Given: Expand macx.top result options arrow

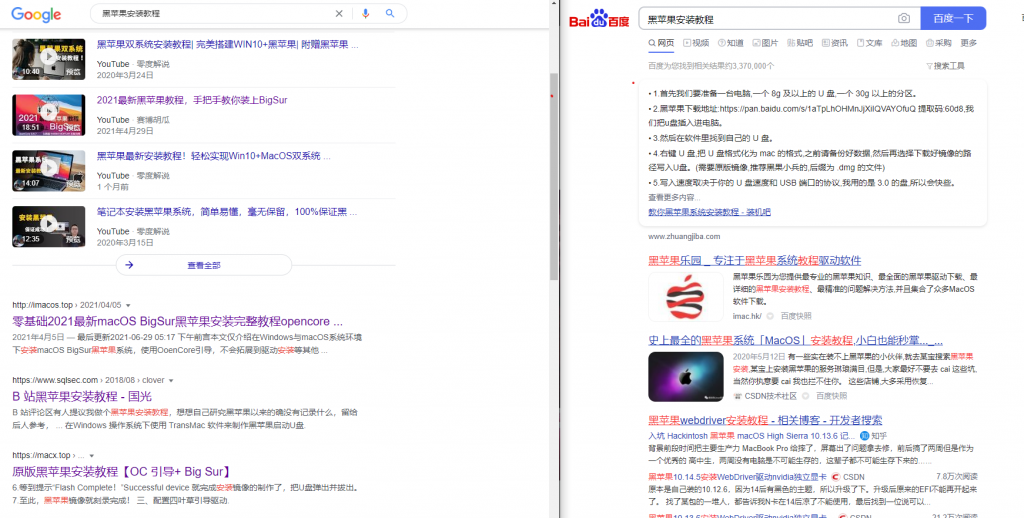Looking at the screenshot, I should (91, 455).
